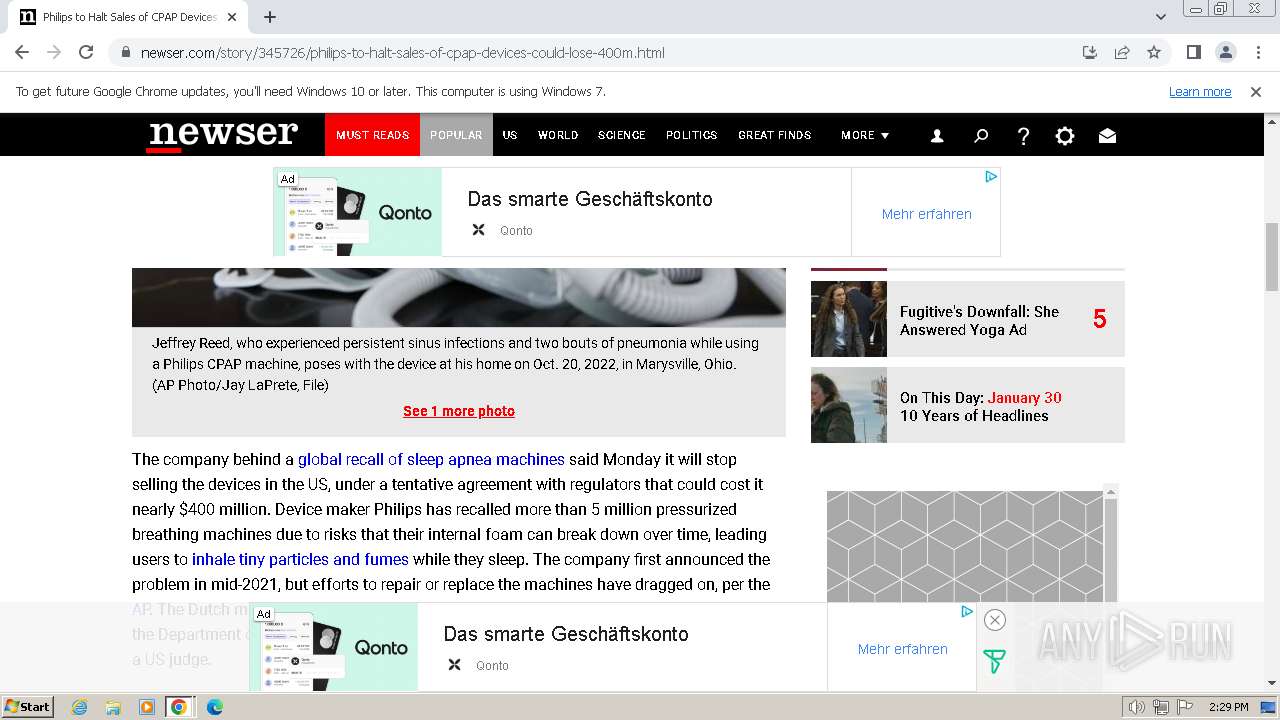Open a new browser tab
Screen dimensions: 1280x720
pyautogui.click(x=270, y=17)
